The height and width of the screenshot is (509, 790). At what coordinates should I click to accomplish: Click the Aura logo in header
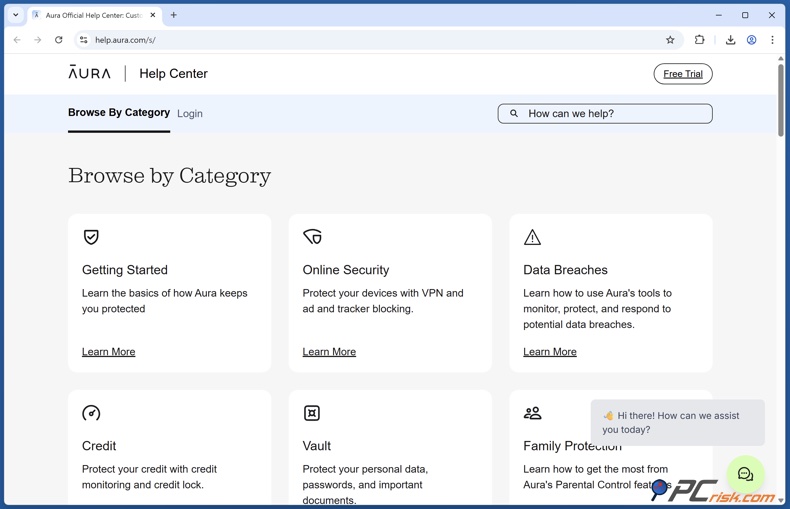tap(90, 73)
